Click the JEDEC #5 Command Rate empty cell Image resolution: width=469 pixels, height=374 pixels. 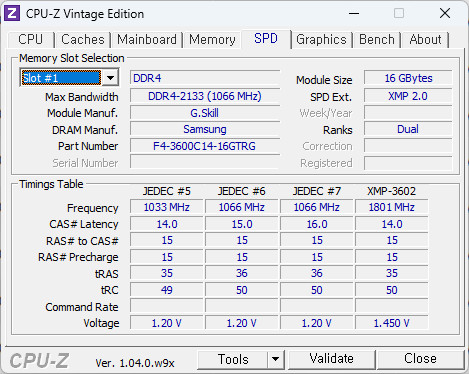167,306
